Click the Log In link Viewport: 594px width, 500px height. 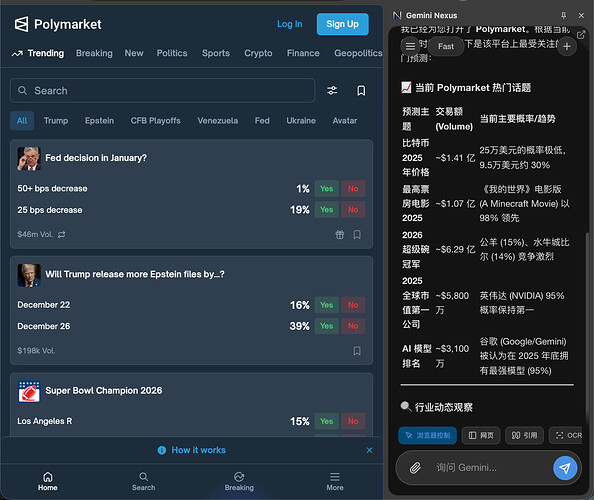(x=289, y=24)
